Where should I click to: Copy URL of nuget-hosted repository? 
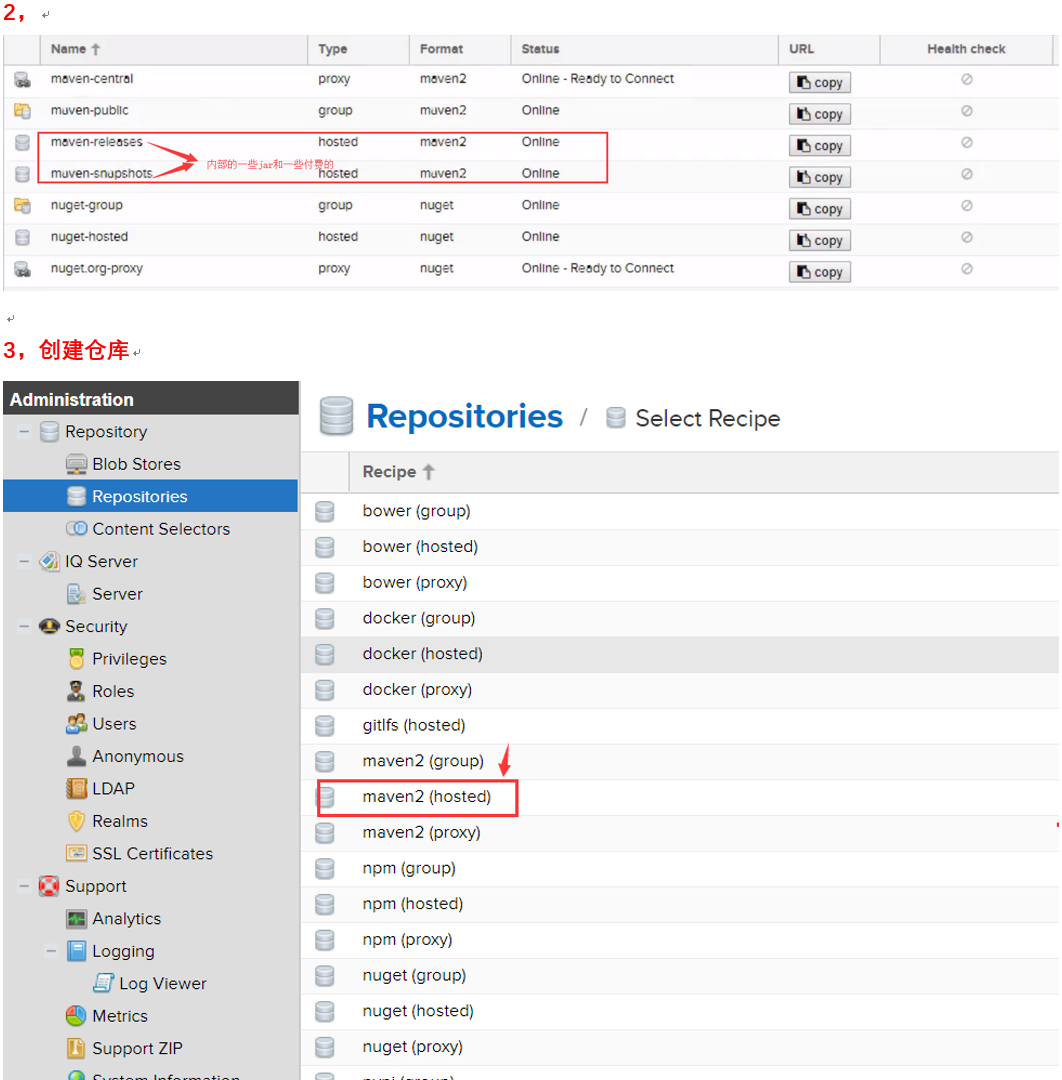820,241
